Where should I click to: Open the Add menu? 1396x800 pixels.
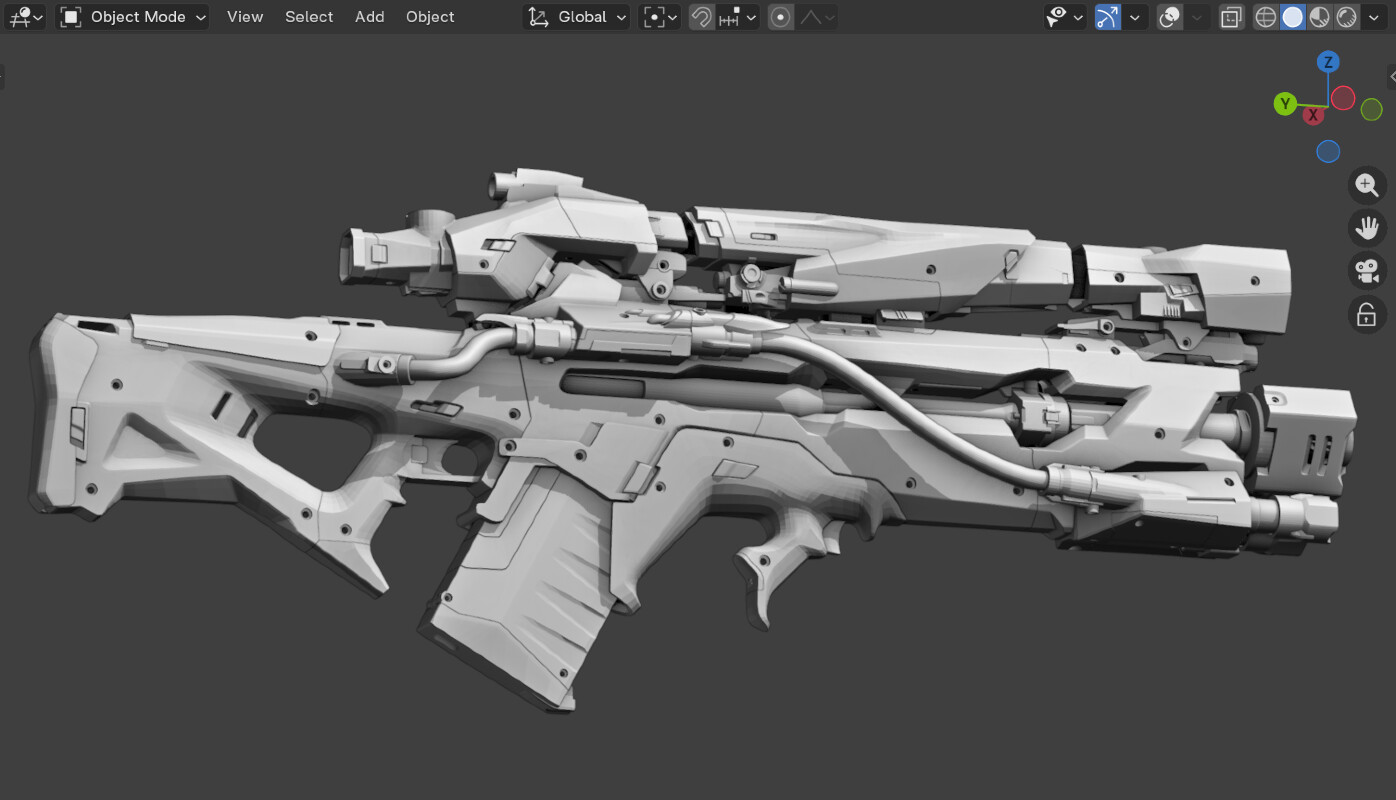click(x=369, y=17)
